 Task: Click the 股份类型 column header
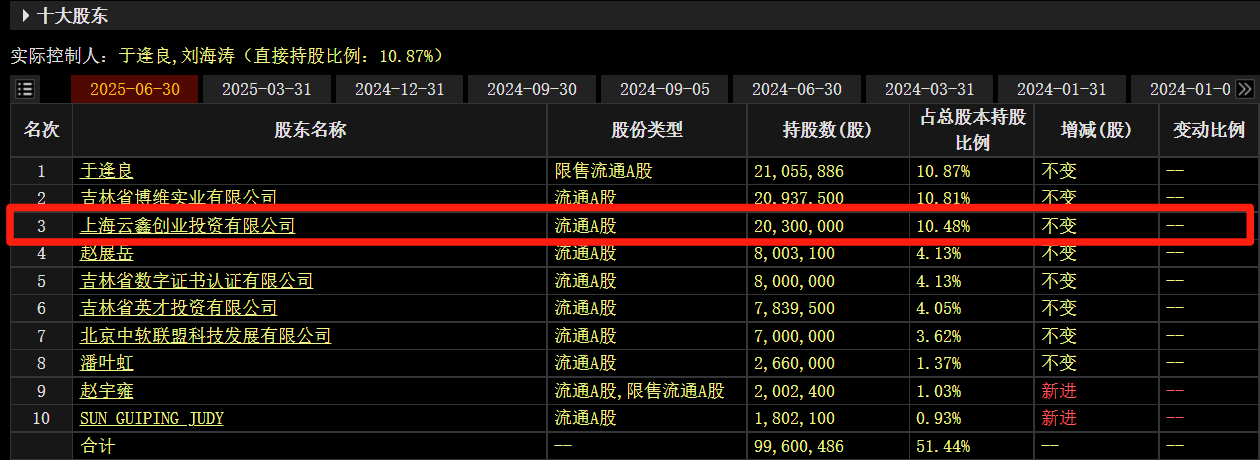click(647, 130)
